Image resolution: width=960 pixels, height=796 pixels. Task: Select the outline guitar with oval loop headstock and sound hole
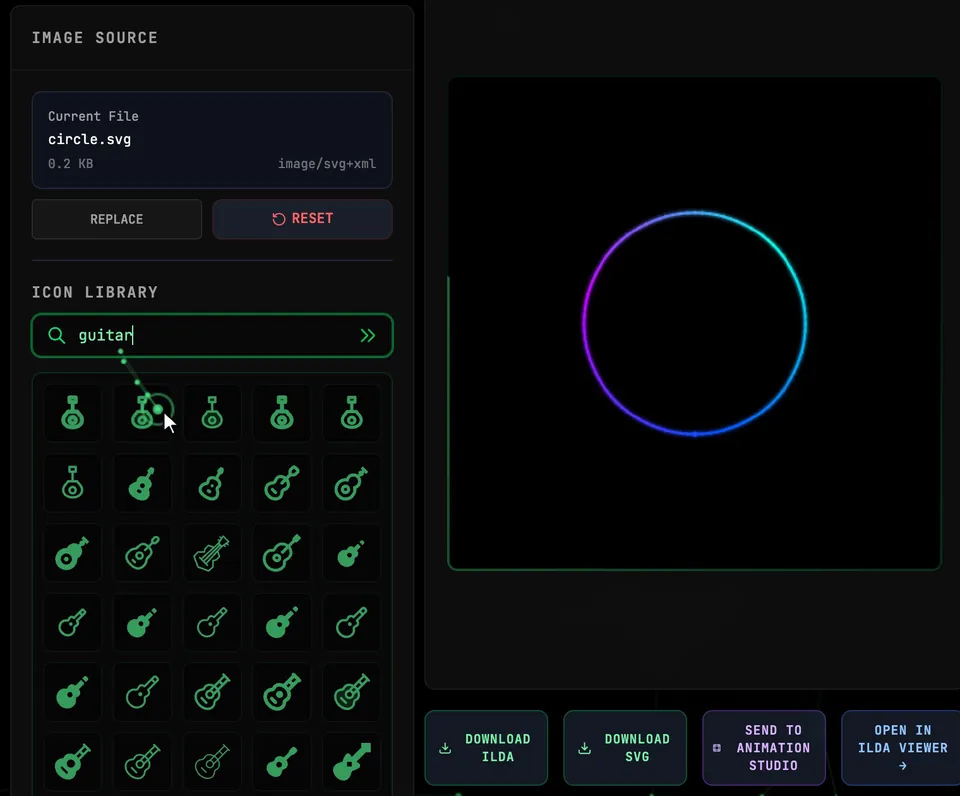(142, 553)
